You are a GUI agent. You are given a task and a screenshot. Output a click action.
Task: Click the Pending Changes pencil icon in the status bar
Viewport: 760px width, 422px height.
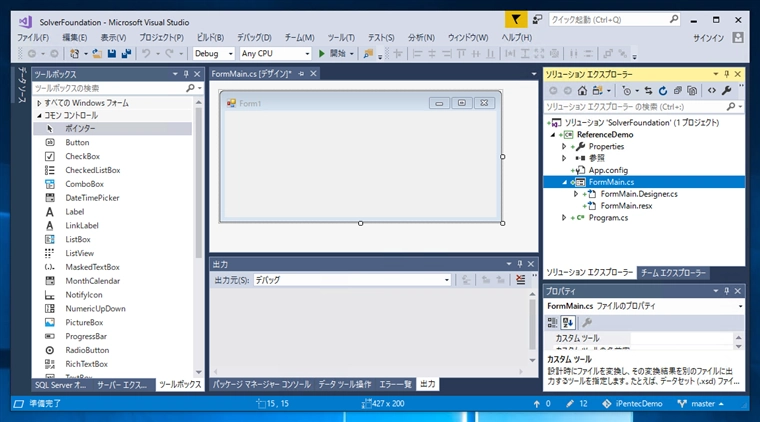(570, 404)
